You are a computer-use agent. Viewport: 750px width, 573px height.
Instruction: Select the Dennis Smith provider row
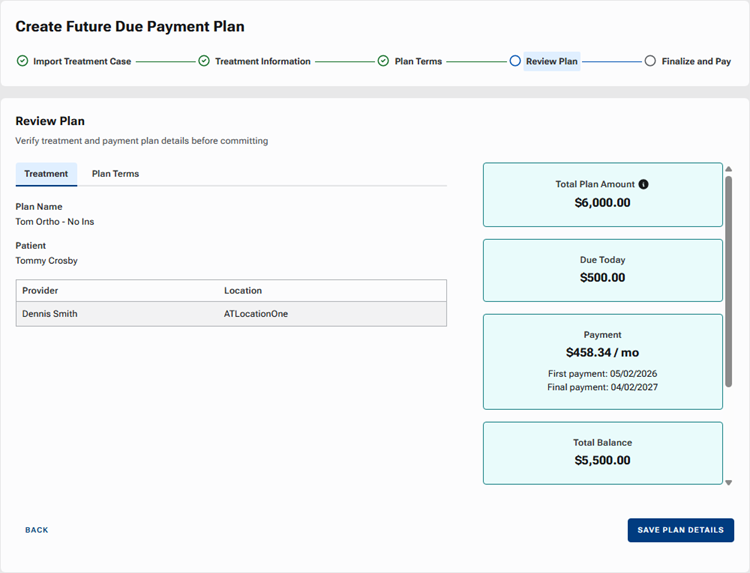231,314
